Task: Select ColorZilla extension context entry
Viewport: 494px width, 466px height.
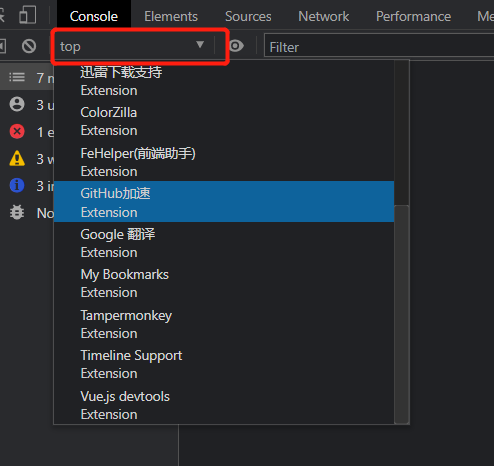Action: (224, 121)
